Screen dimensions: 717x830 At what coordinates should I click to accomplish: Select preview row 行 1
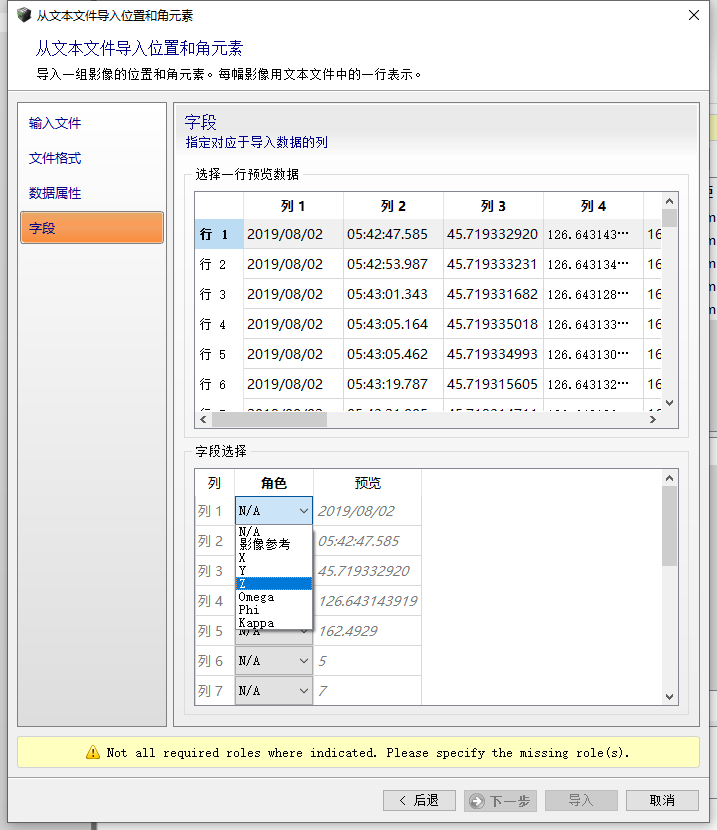pyautogui.click(x=219, y=234)
